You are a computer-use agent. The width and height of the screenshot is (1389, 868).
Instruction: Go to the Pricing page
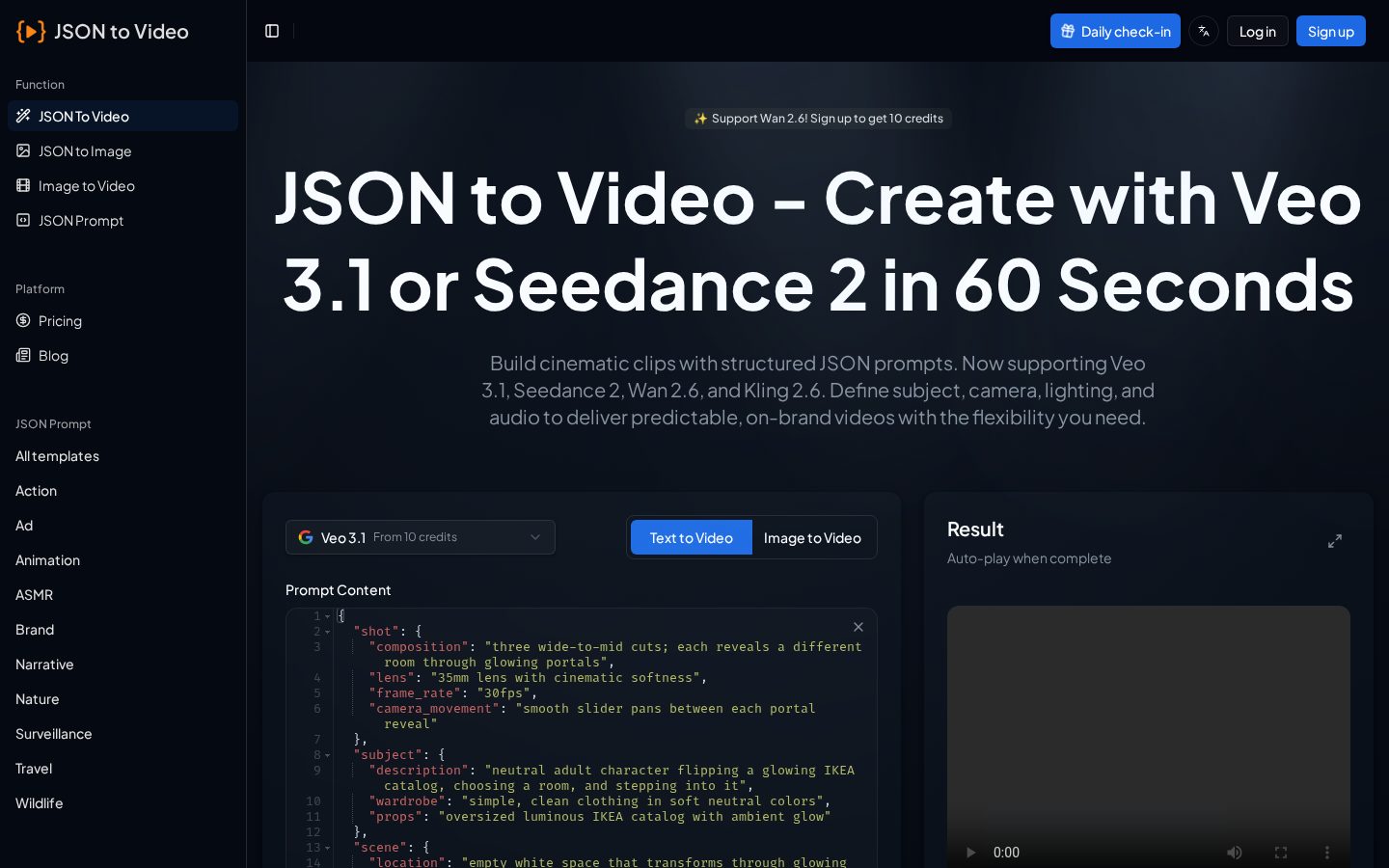123,320
